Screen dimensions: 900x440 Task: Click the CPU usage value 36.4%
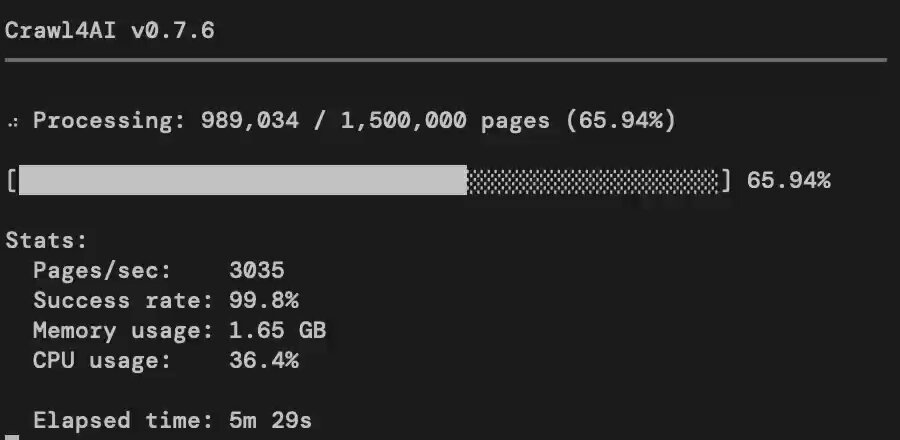pos(263,360)
